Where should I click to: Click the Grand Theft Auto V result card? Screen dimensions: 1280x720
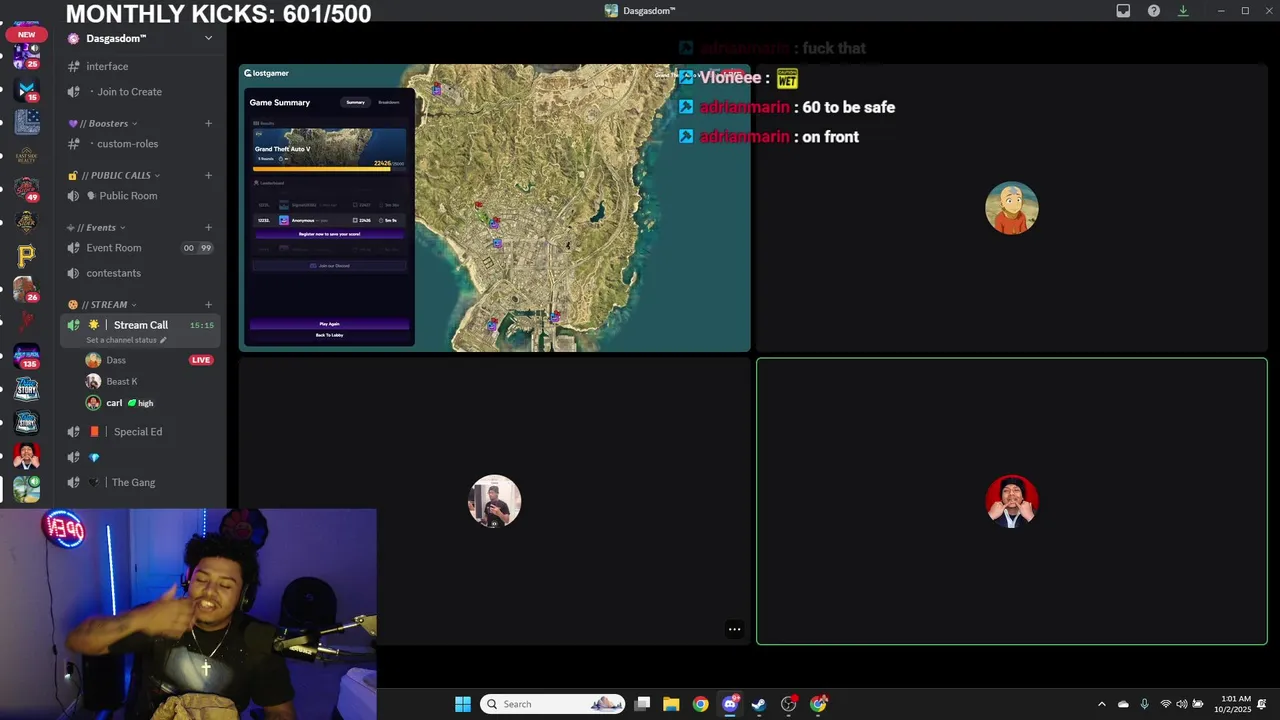point(329,147)
